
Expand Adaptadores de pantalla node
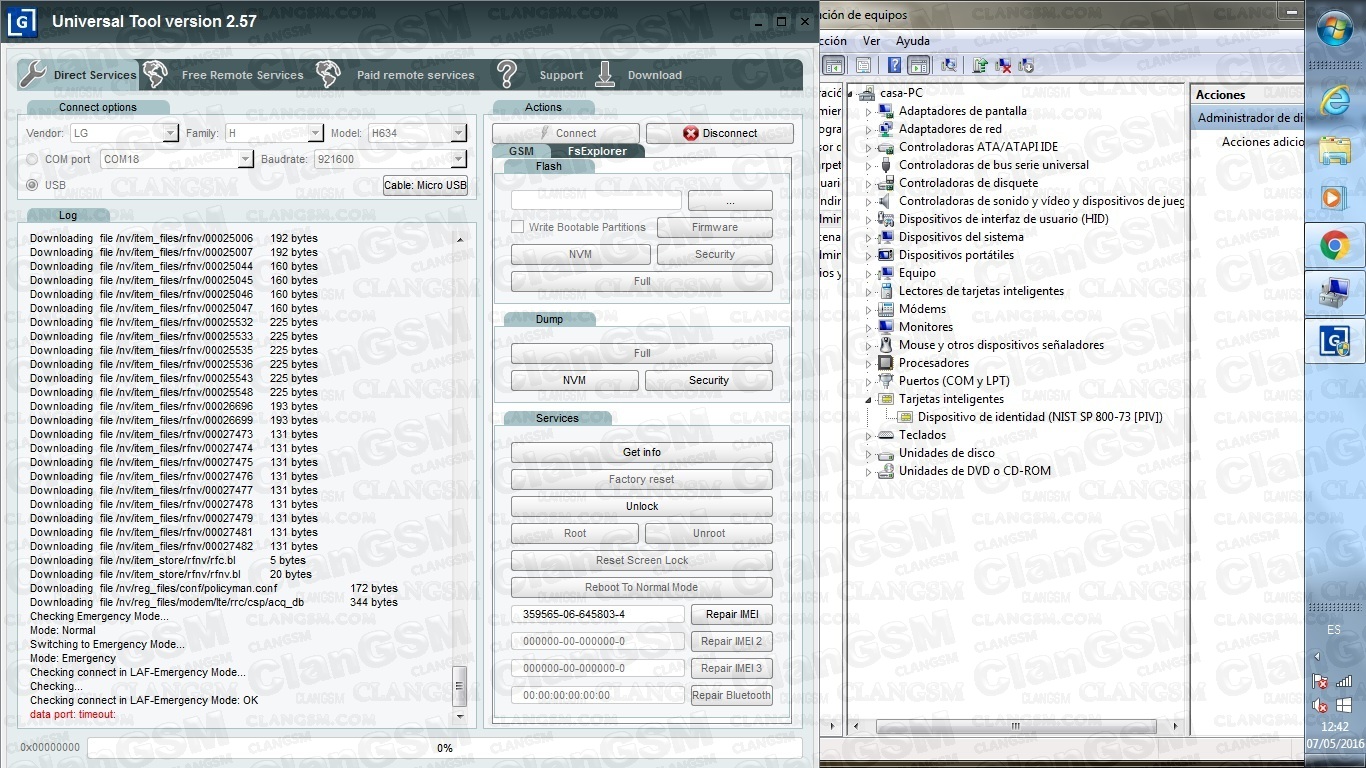(868, 112)
